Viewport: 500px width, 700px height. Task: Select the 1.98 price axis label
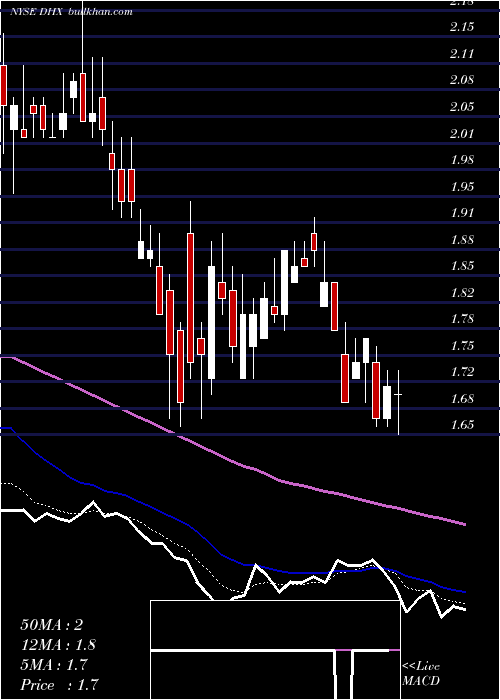pyautogui.click(x=462, y=160)
